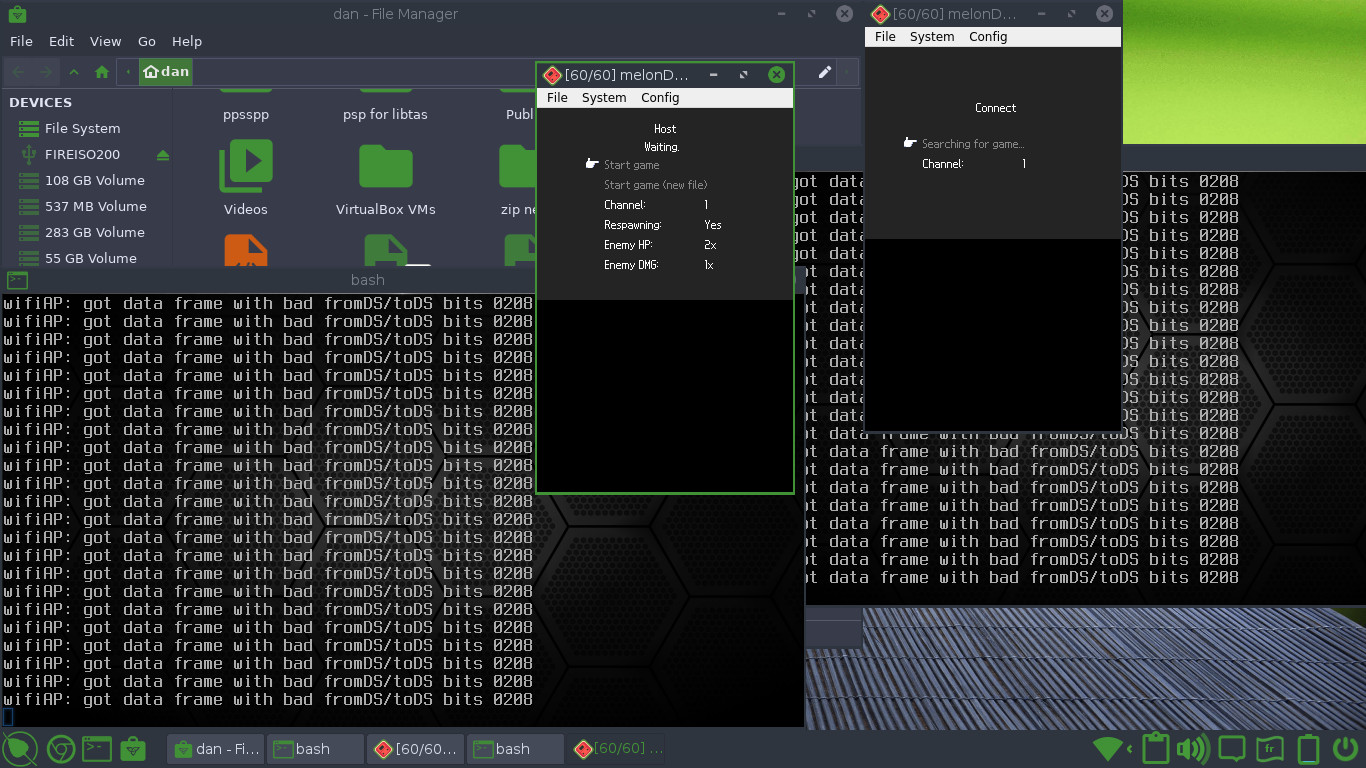Open View menu in File Manager
Viewport: 1366px width, 768px height.
[105, 41]
